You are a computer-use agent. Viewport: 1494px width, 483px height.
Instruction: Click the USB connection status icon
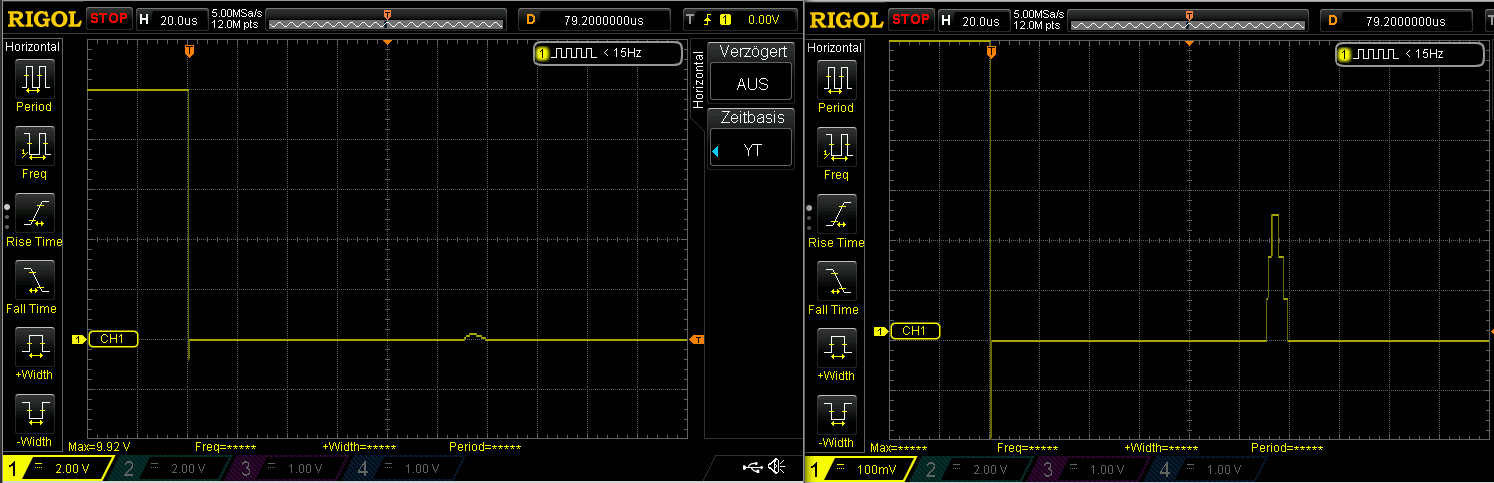(753, 467)
